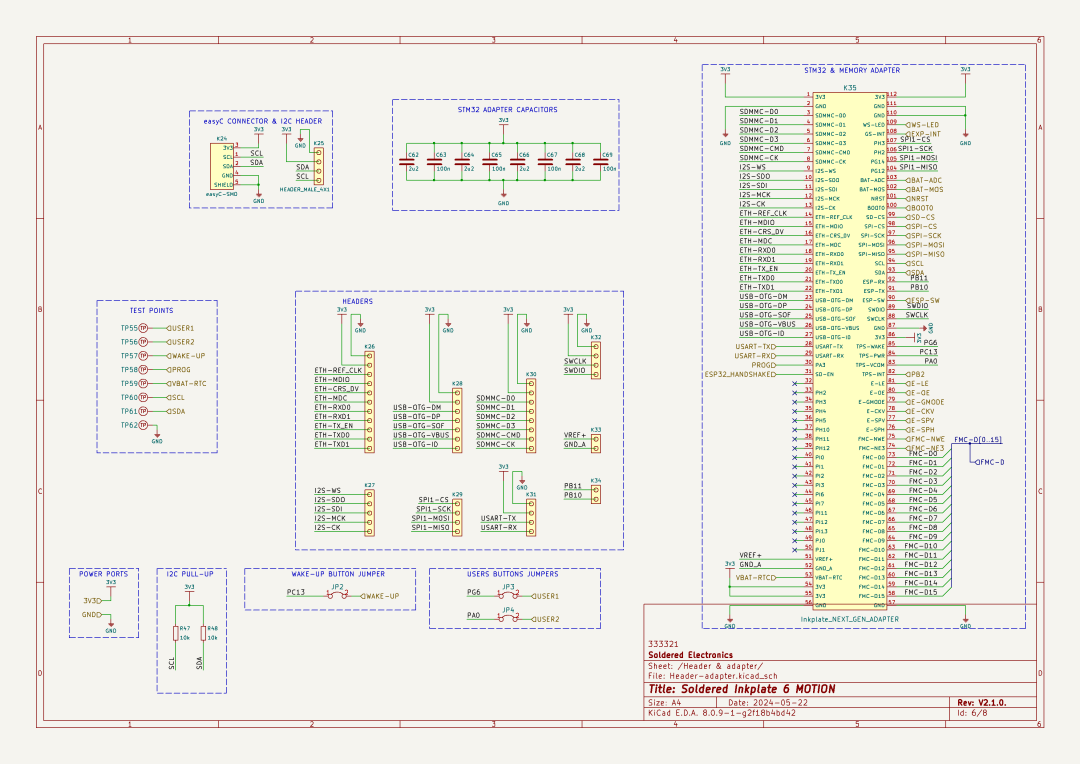Click the 'STM32 & MEMORY ADAPTER' title
Image resolution: width=1080 pixels, height=764 pixels.
click(852, 70)
